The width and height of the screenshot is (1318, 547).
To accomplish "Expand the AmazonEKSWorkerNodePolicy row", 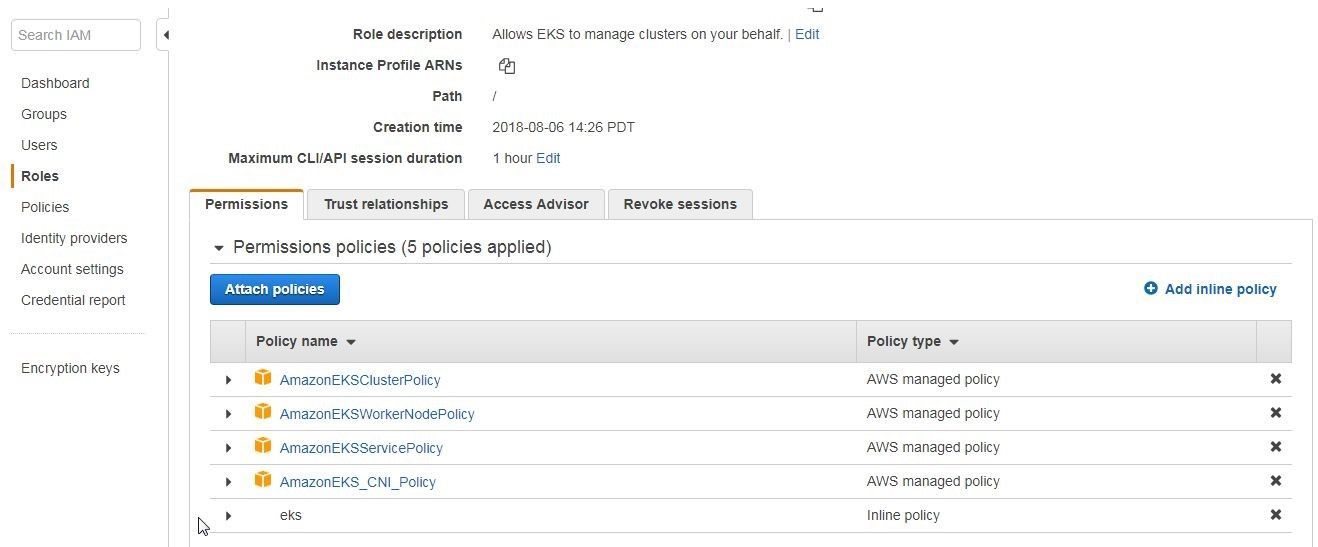I will point(228,414).
